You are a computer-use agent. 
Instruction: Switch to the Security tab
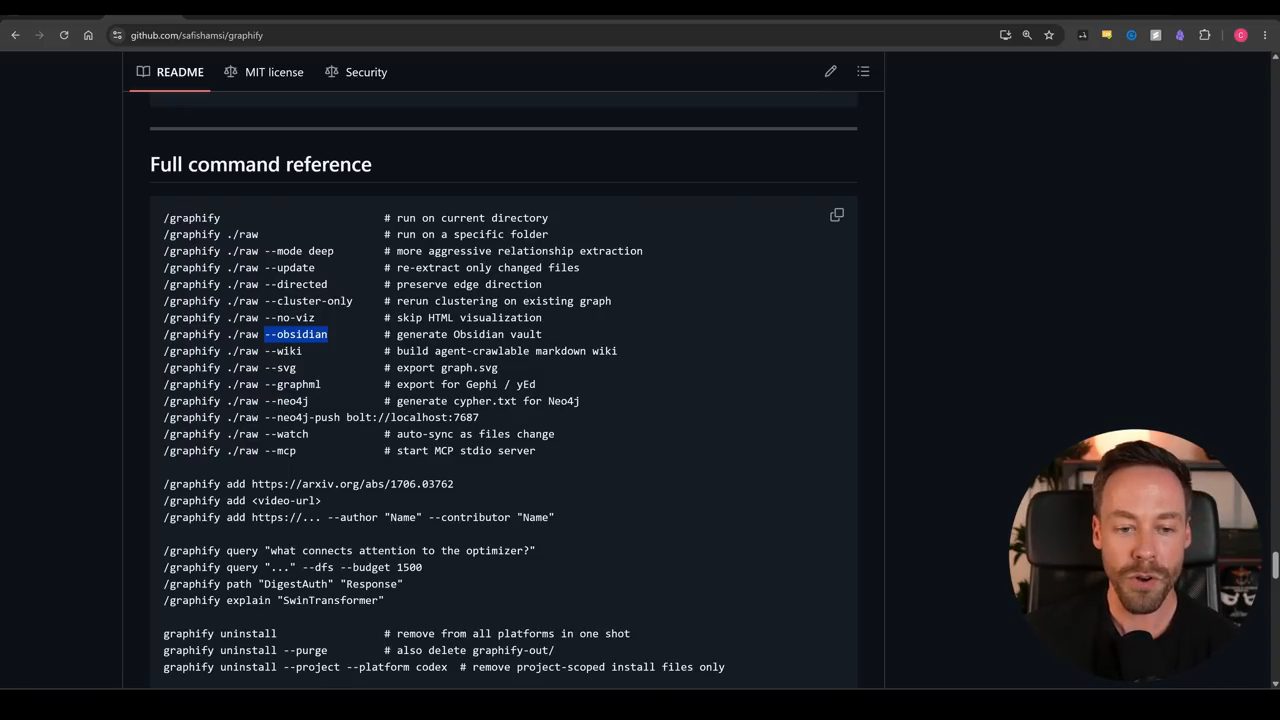(356, 72)
